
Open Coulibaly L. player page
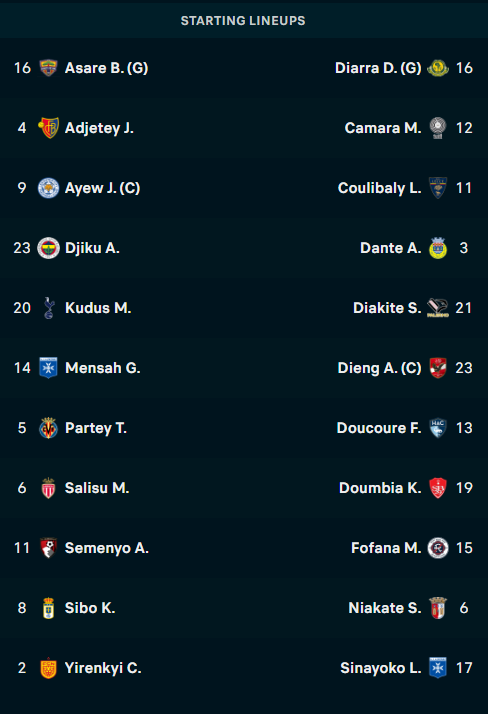coord(379,188)
